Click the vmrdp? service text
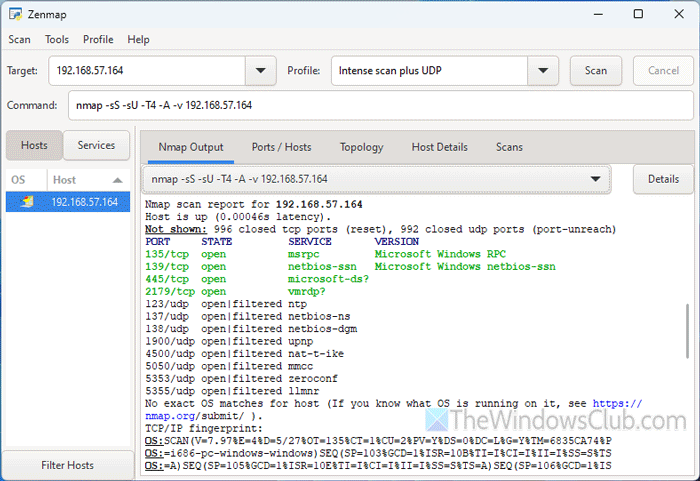This screenshot has height=481, width=700. pyautogui.click(x=307, y=292)
